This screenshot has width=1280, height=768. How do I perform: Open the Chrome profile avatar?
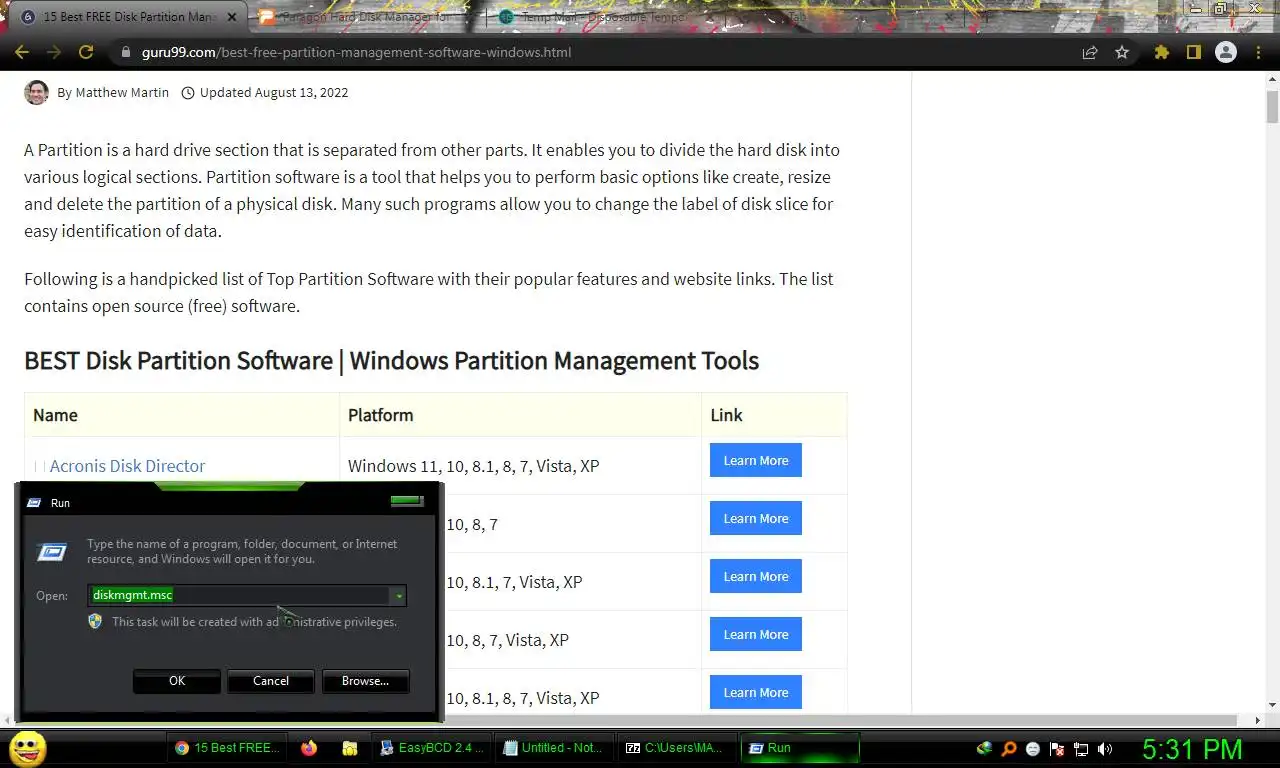pos(1225,52)
